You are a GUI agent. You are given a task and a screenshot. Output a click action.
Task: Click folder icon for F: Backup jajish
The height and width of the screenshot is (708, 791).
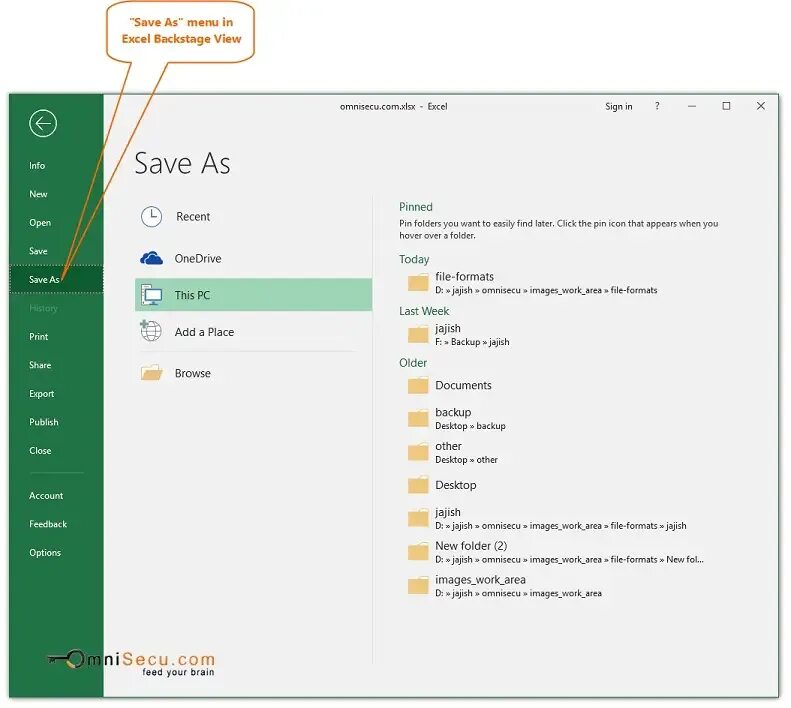[418, 335]
